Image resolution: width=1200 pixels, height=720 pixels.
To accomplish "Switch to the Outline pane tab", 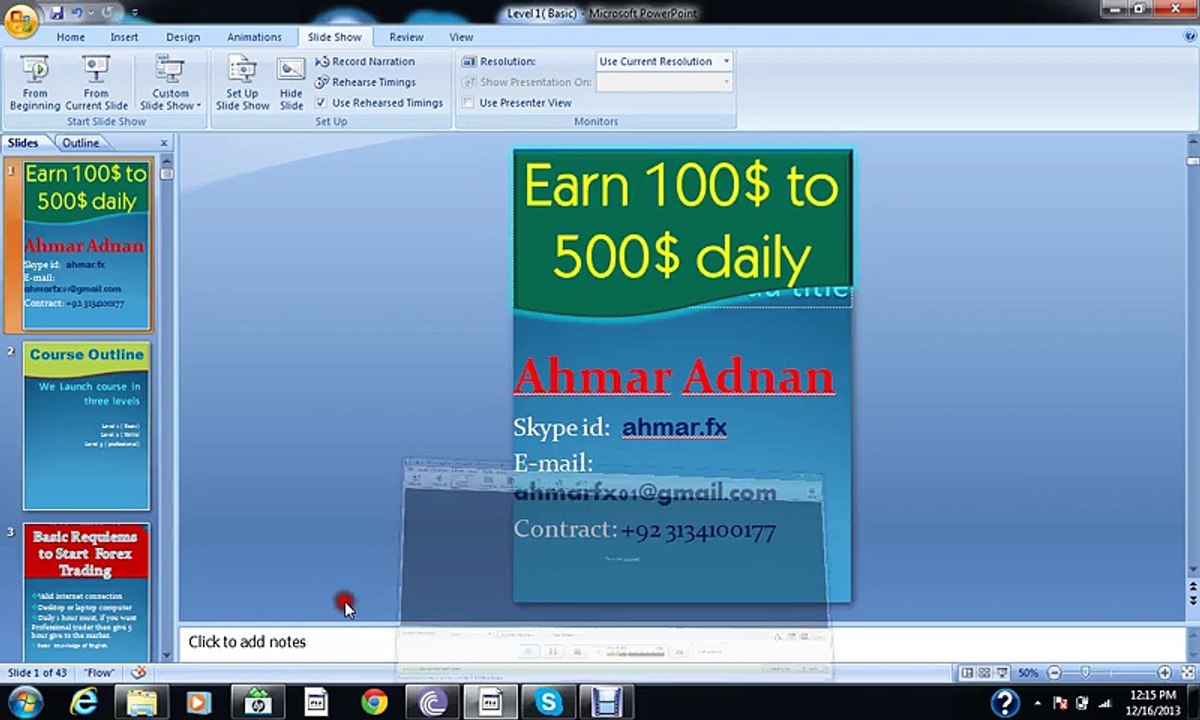I will click(x=81, y=143).
